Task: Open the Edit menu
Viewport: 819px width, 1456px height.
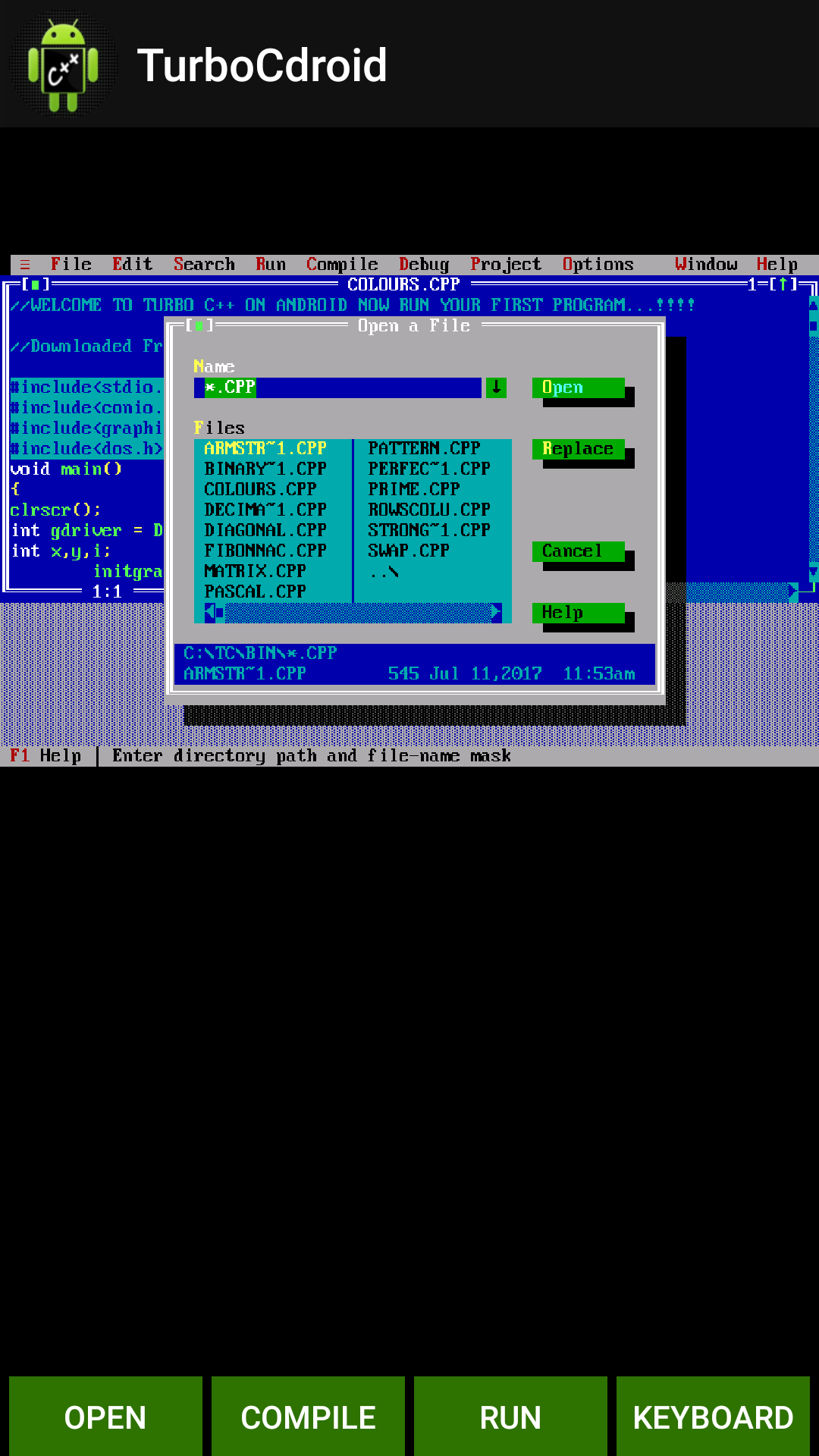Action: pyautogui.click(x=133, y=265)
